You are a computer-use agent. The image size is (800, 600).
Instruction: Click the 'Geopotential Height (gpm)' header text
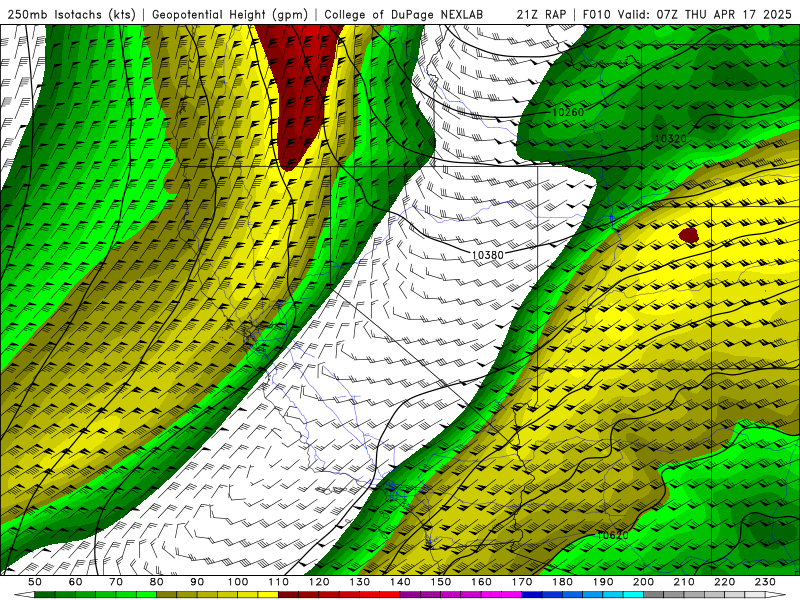(x=230, y=14)
